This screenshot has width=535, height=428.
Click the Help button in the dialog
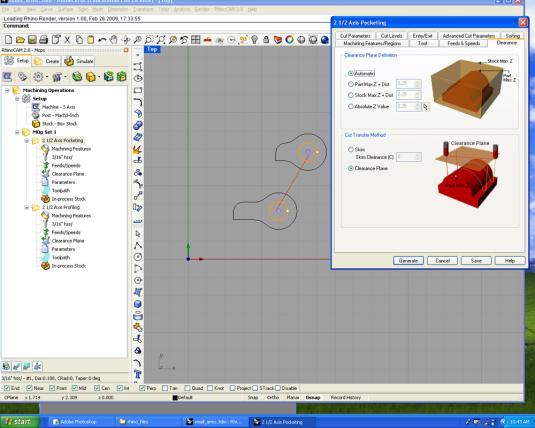pos(510,261)
